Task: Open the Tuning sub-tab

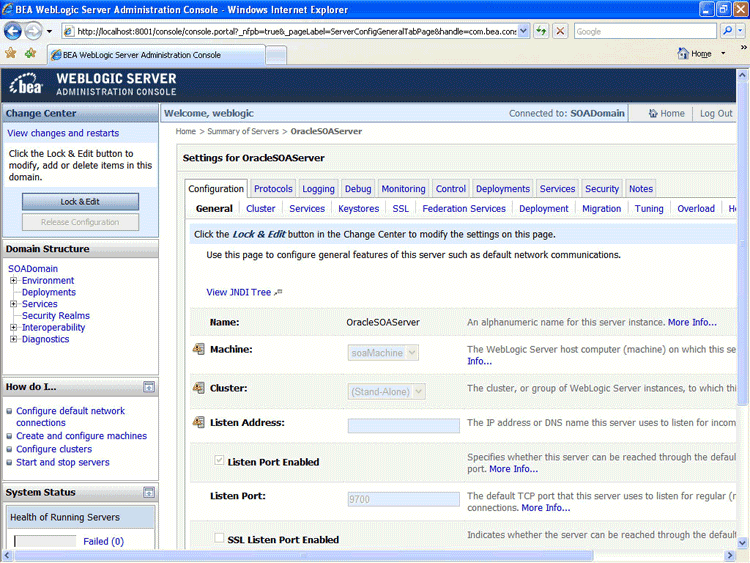Action: (649, 209)
